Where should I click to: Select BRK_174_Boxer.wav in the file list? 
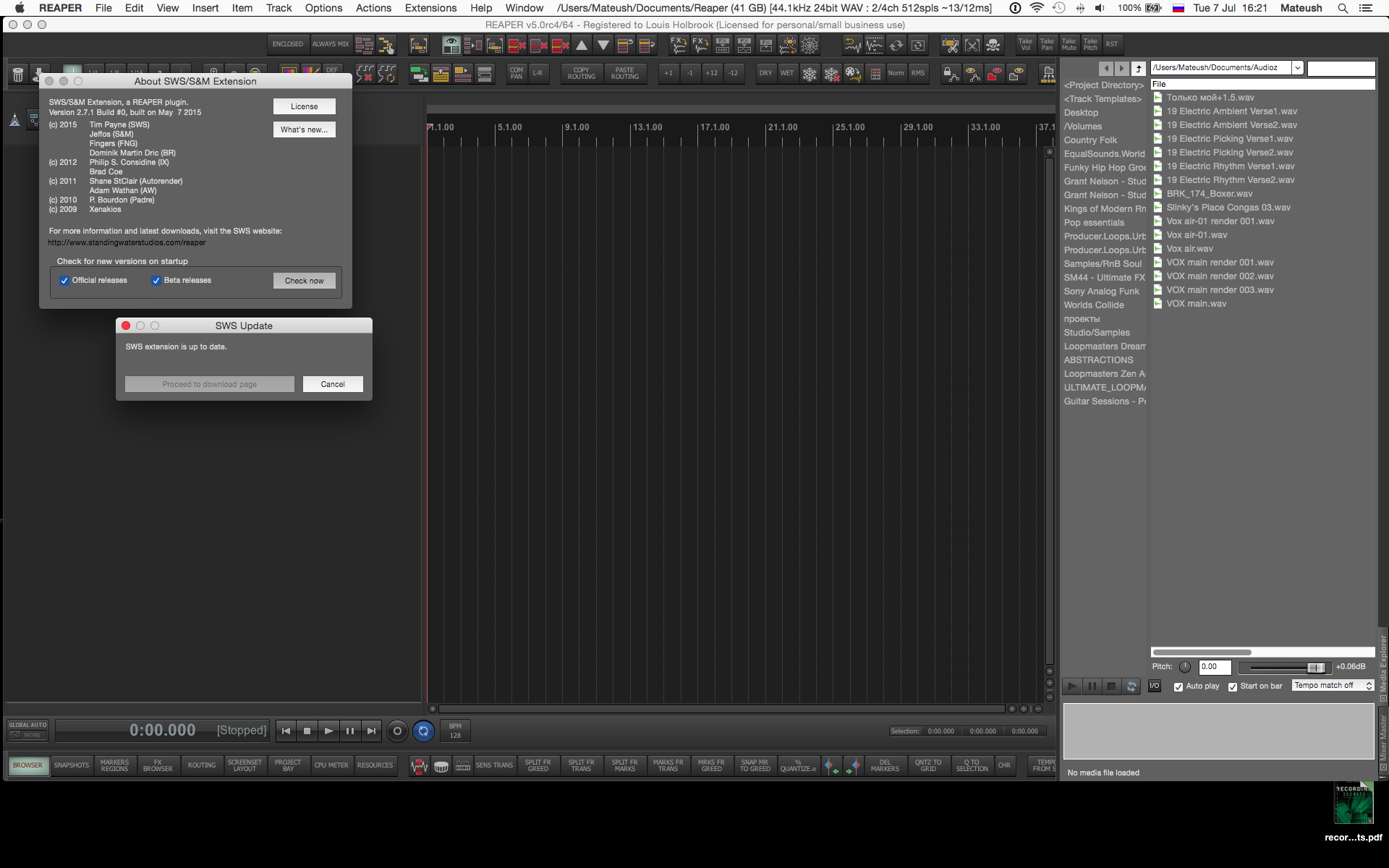pyautogui.click(x=1209, y=194)
